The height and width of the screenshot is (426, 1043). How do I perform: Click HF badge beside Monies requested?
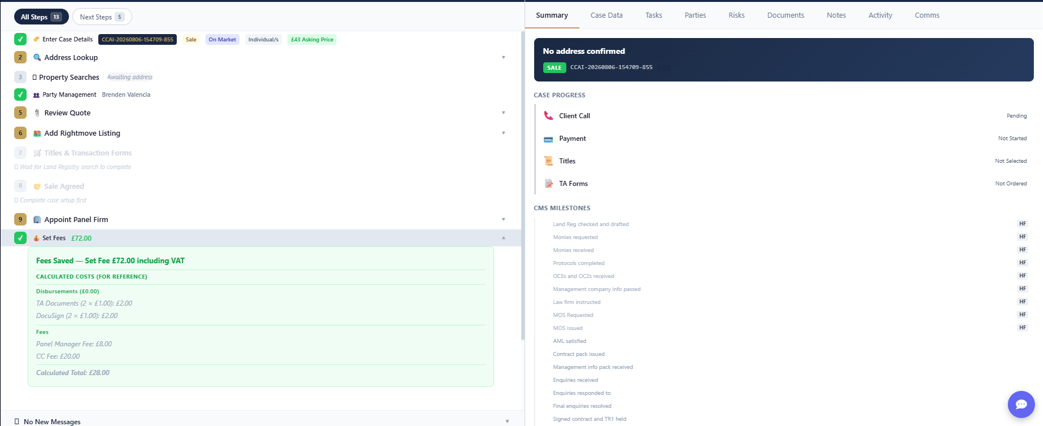1022,237
